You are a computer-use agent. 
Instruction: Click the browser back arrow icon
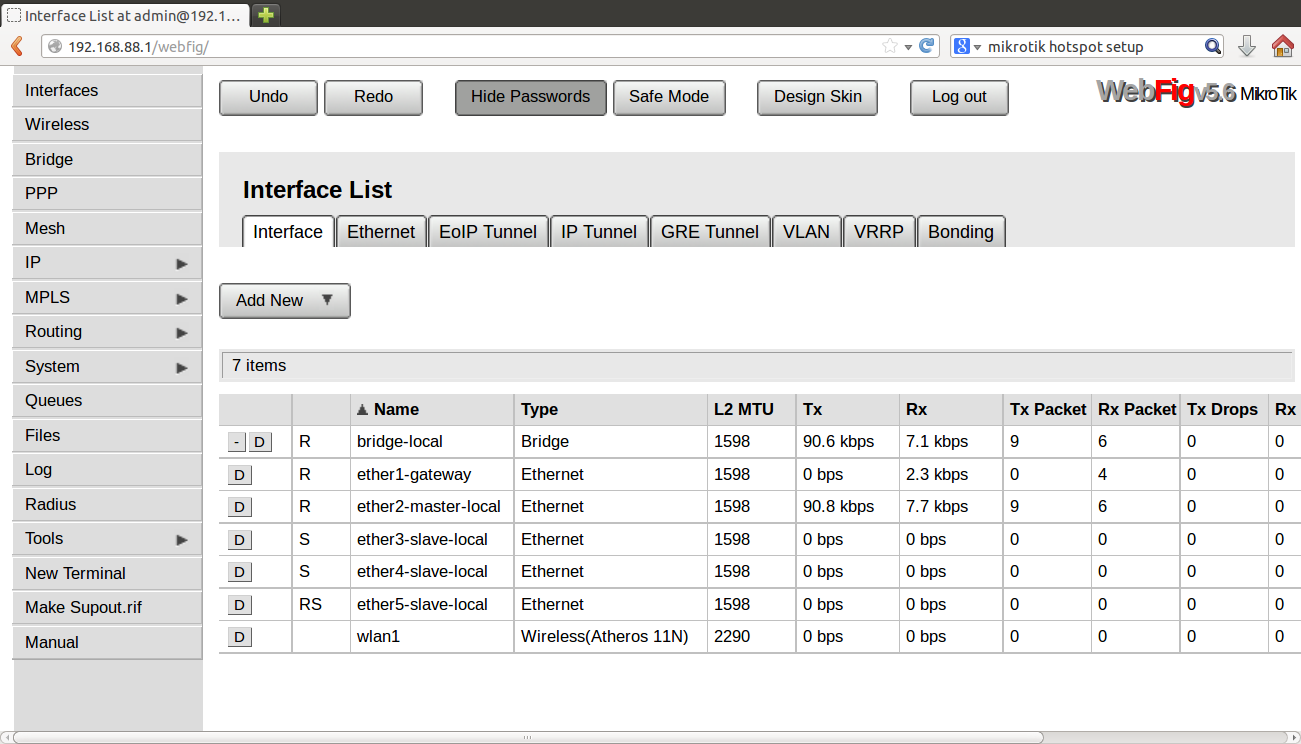point(16,46)
